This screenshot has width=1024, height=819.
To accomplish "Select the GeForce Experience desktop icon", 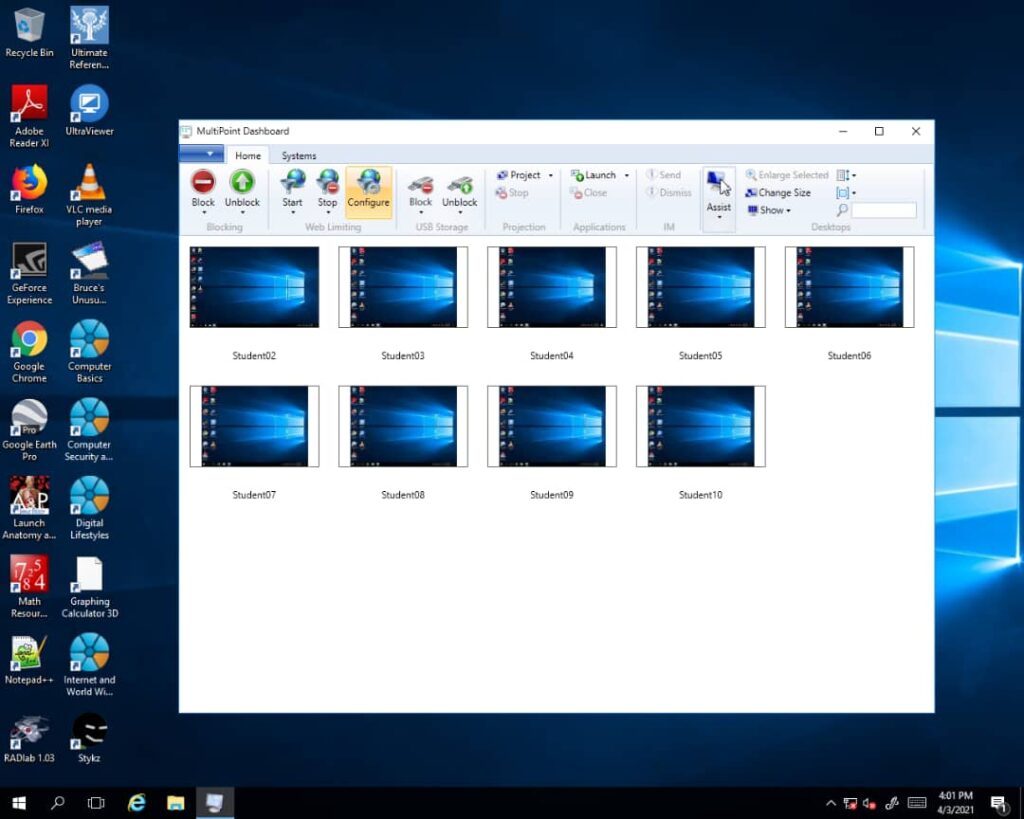I will tap(29, 272).
